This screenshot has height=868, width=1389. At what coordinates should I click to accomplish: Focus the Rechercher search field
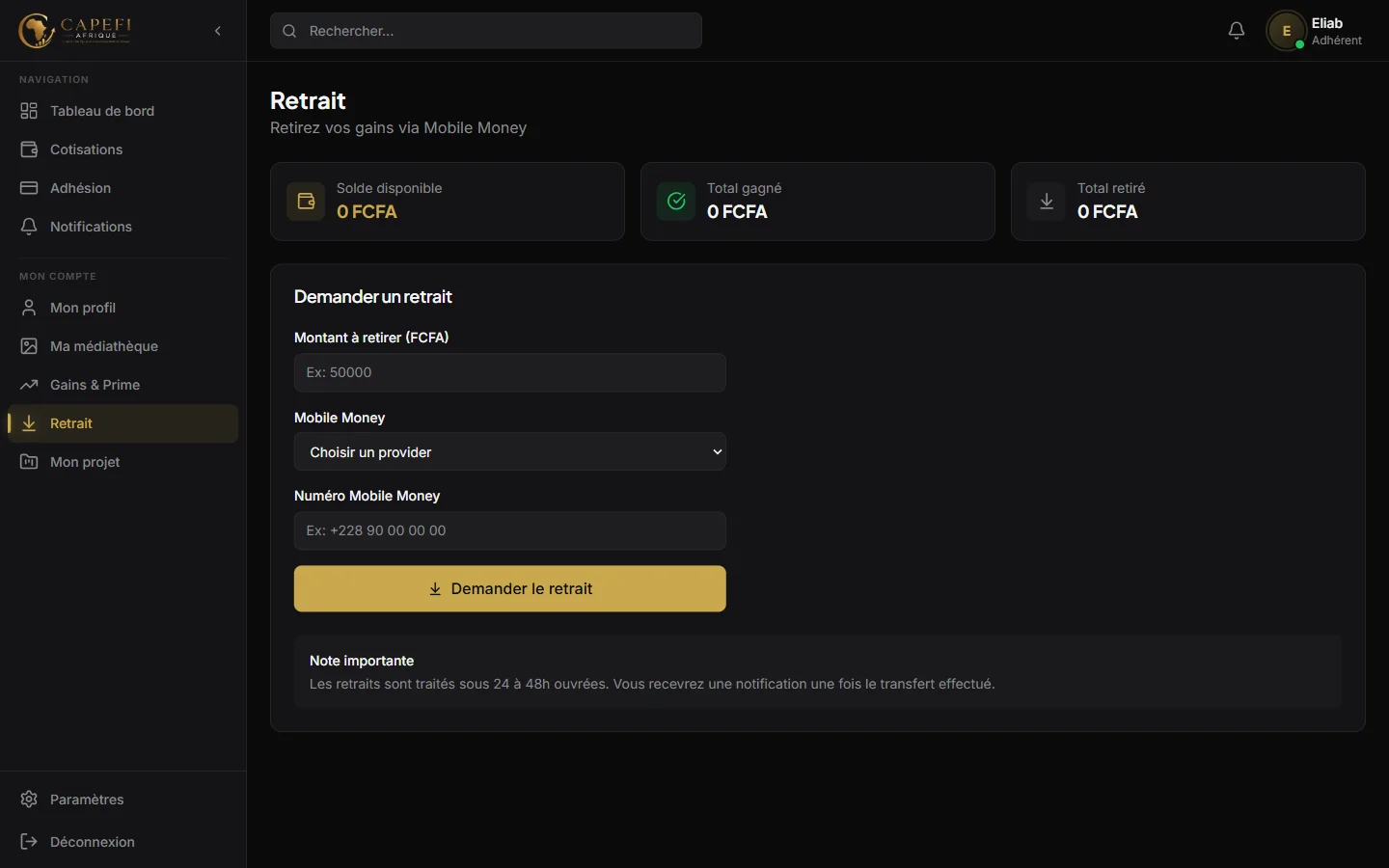(x=486, y=31)
